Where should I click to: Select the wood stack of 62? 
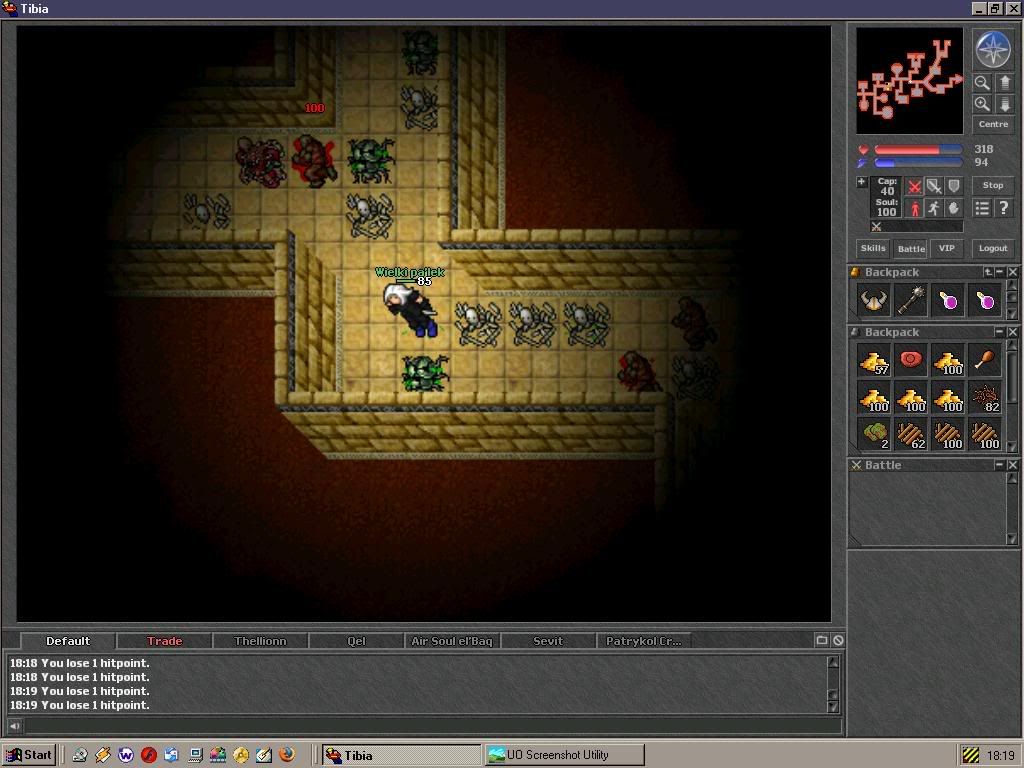(911, 434)
